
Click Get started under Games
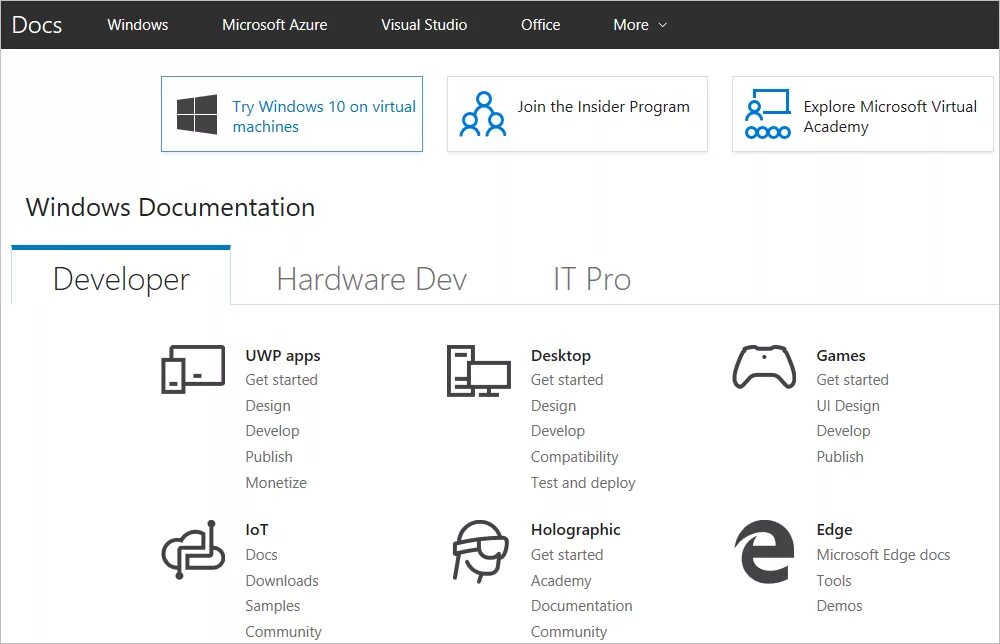coord(852,380)
